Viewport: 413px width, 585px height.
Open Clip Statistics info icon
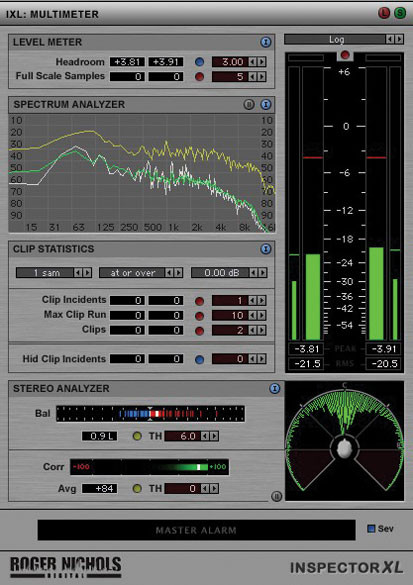pos(266,249)
